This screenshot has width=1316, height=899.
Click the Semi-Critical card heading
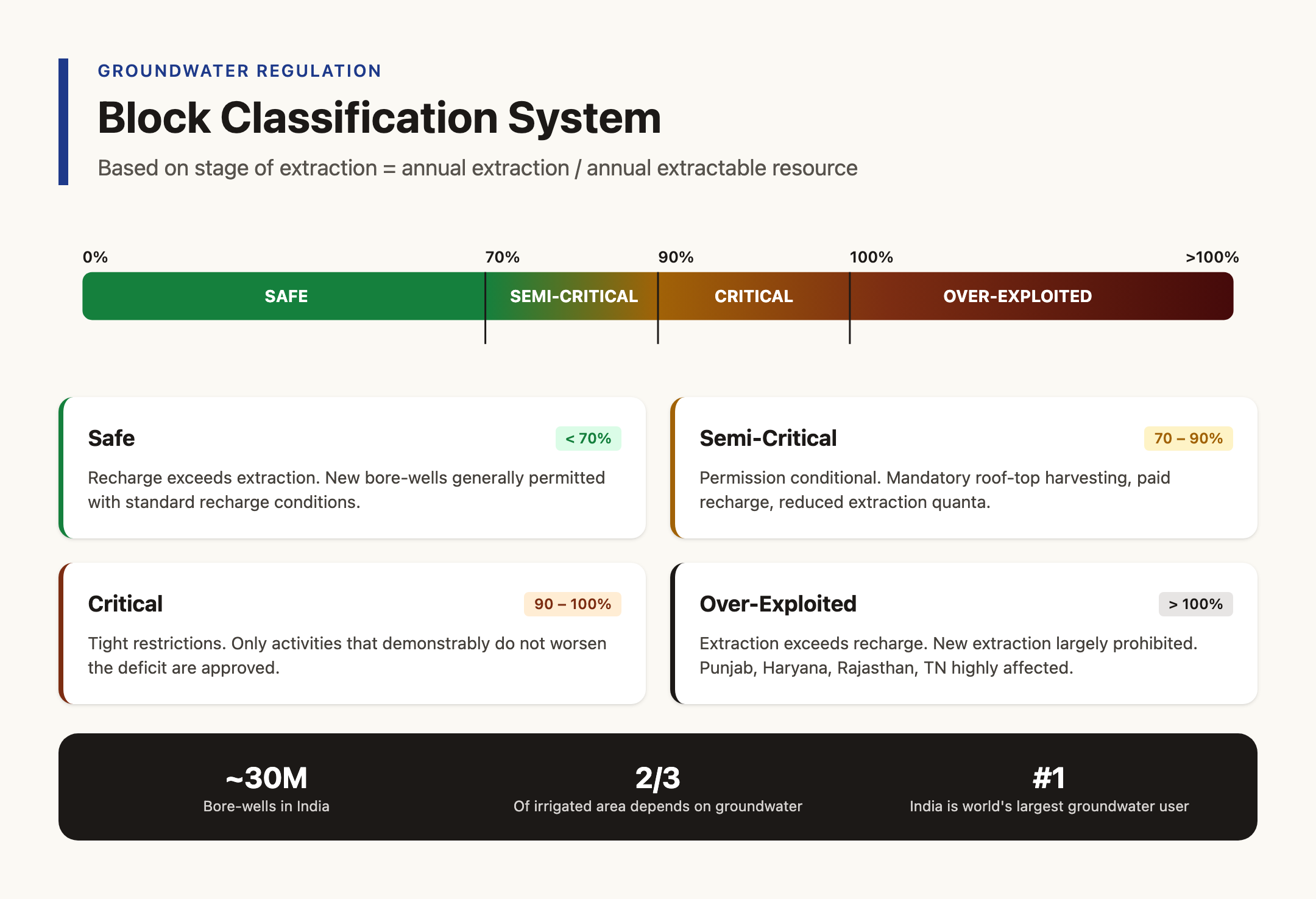point(768,438)
